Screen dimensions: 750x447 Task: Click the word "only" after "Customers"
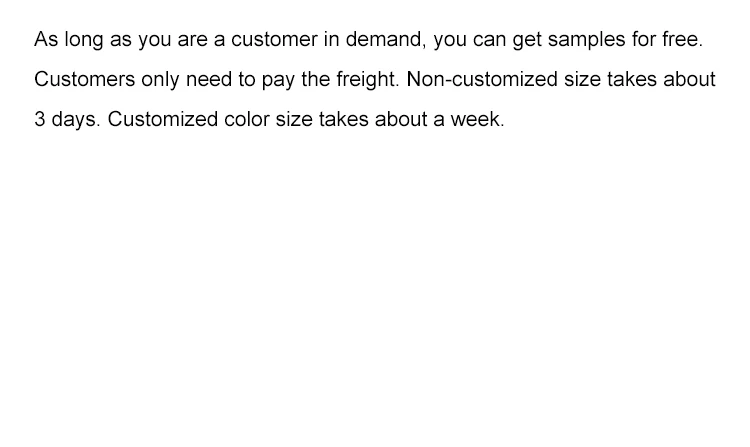[157, 81]
